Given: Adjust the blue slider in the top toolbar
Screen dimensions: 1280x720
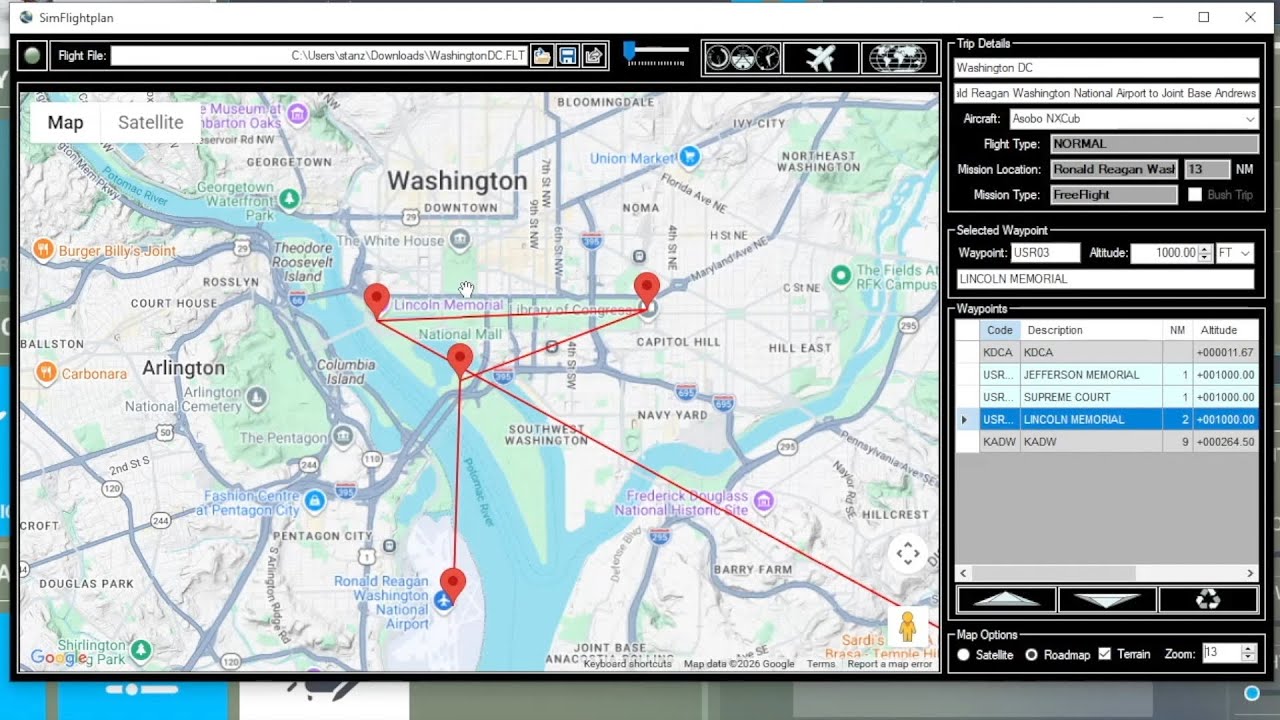Looking at the screenshot, I should 629,49.
